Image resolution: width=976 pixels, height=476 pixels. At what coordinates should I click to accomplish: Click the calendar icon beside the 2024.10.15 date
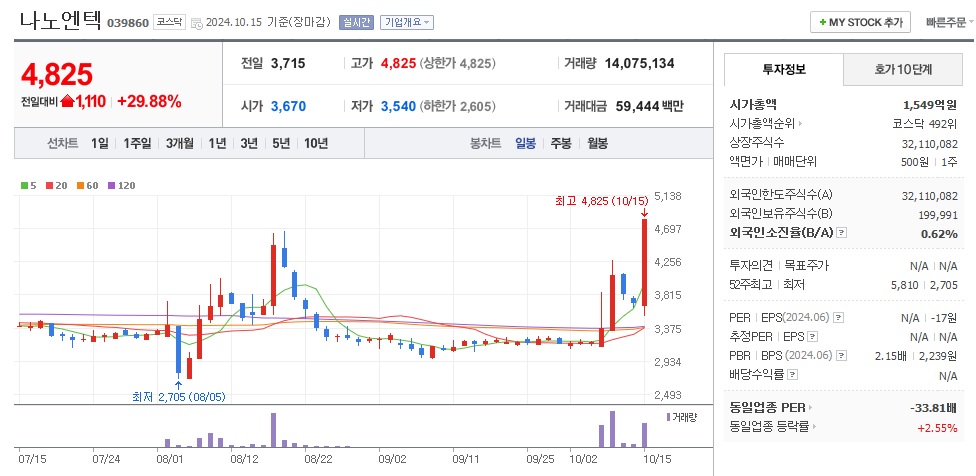pyautogui.click(x=196, y=24)
